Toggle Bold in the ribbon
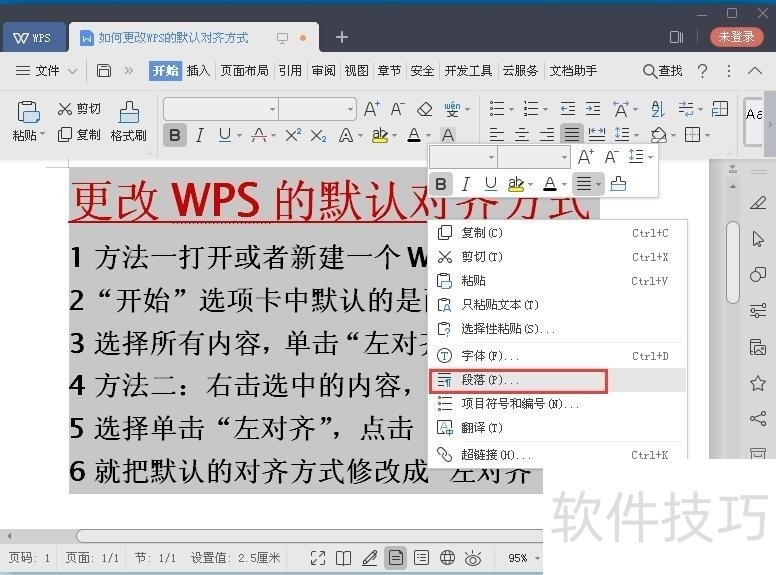 coord(175,135)
